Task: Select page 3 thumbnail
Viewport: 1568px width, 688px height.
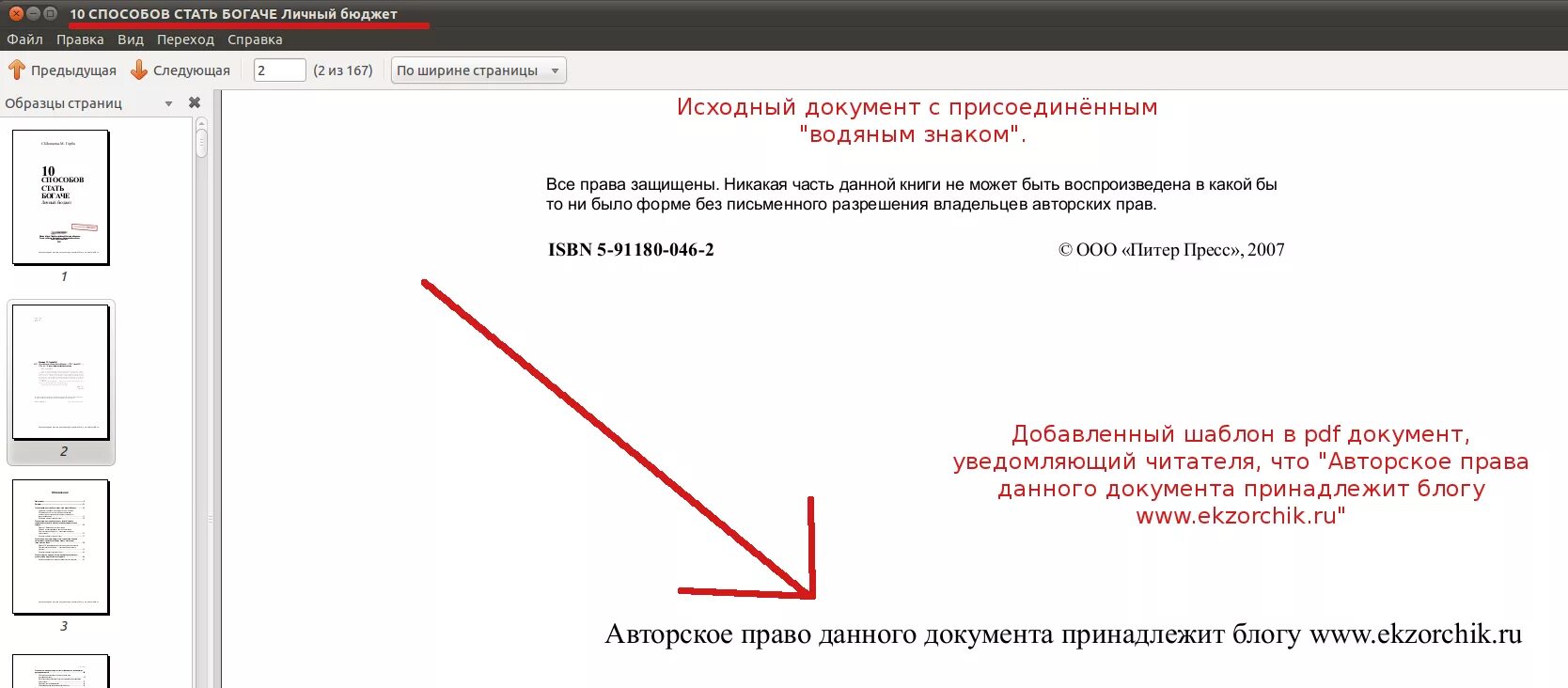Action: (61, 547)
